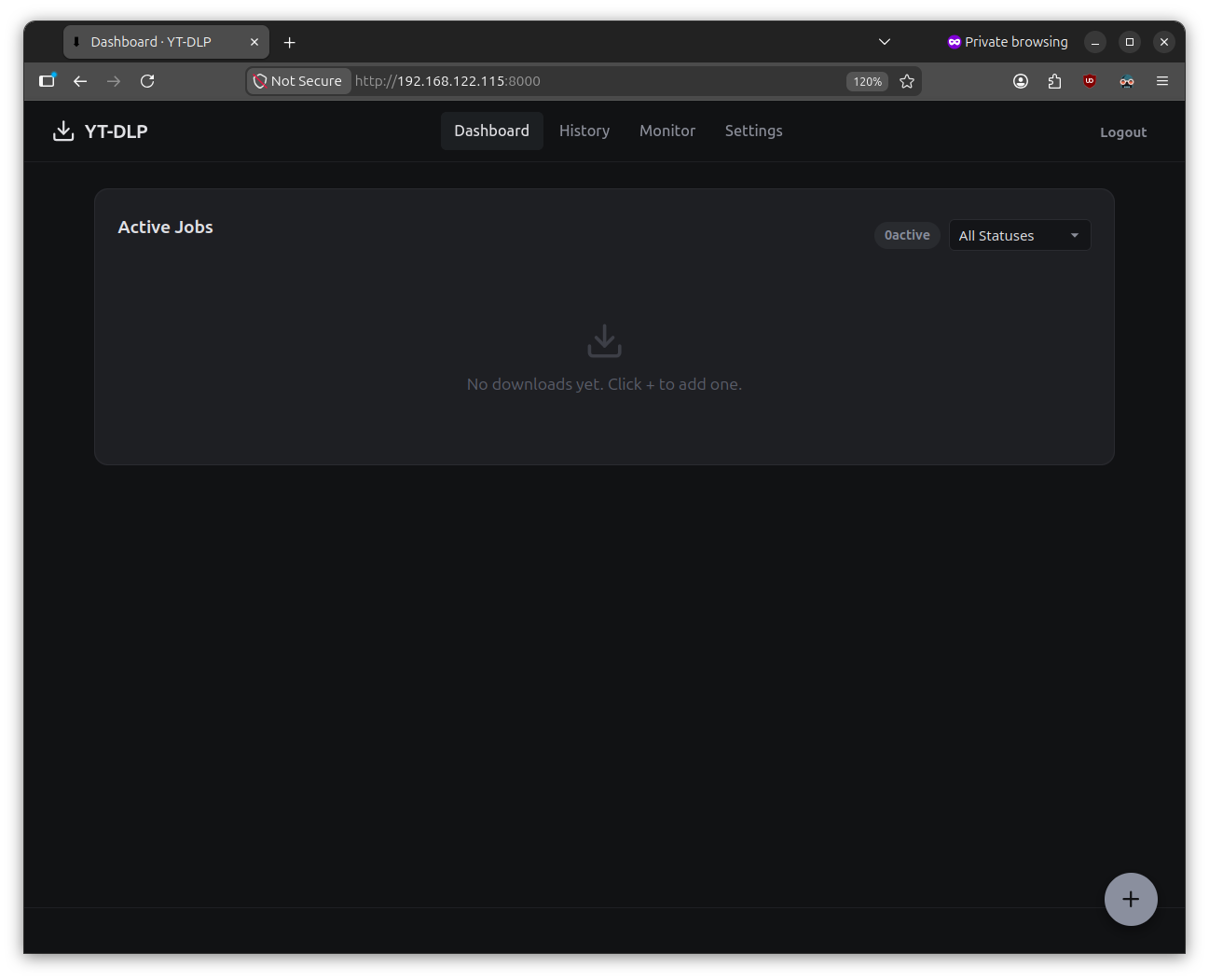
Task: Reset the 120% zoom level badge
Action: coord(867,81)
